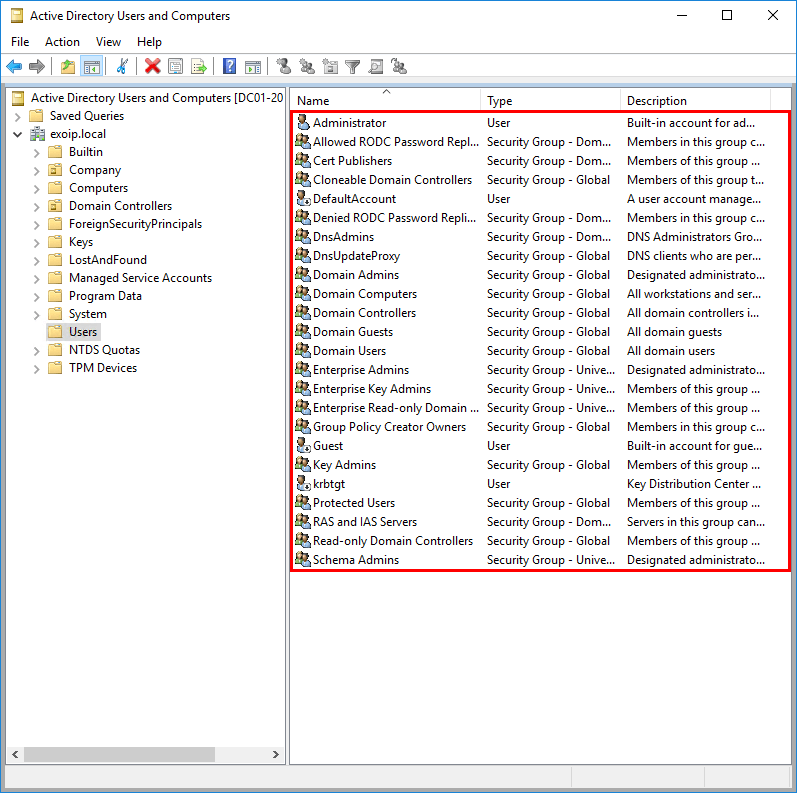Click the Administrator user icon
797x793 pixels.
(303, 122)
